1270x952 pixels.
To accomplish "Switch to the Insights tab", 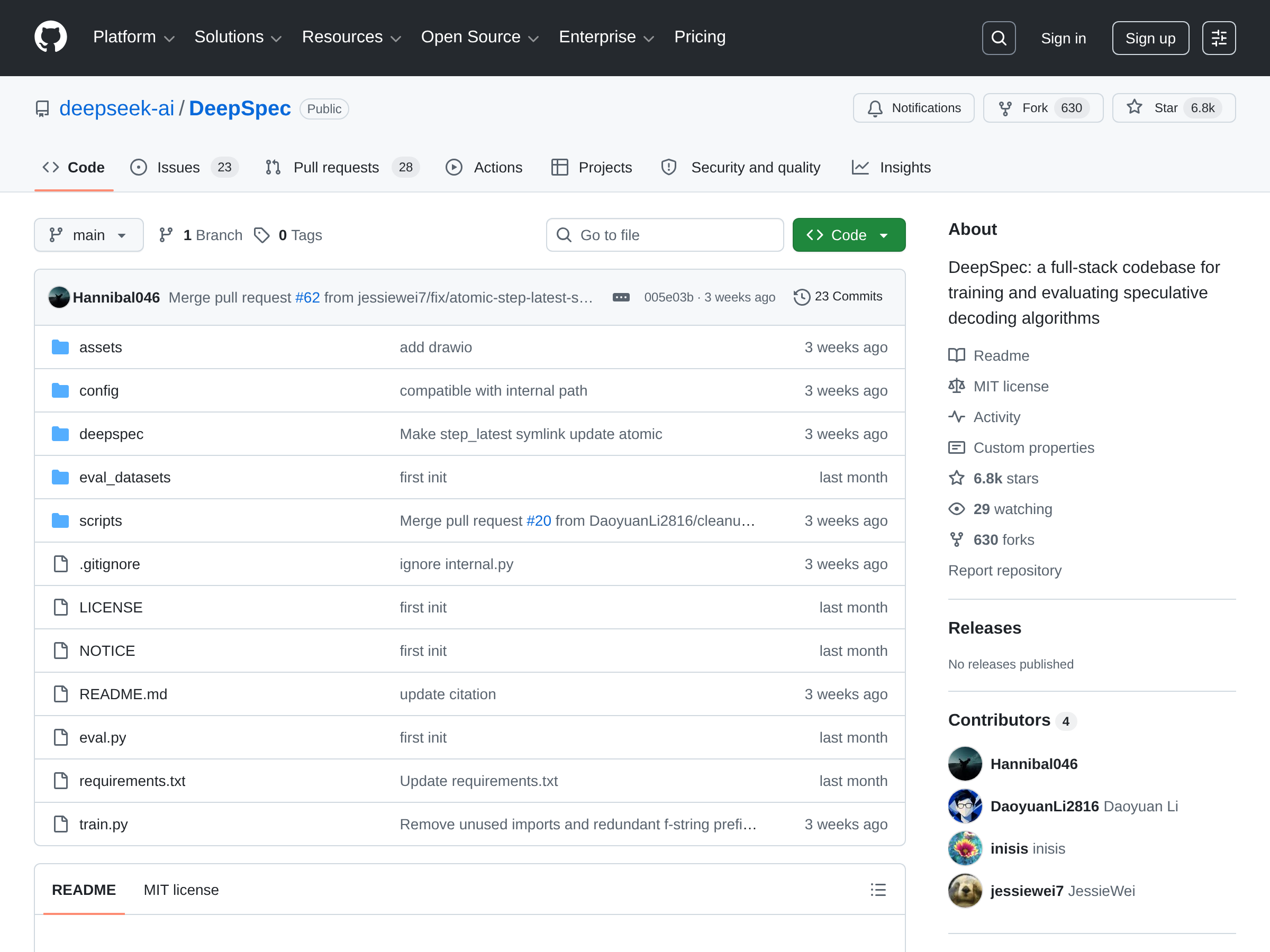I will 891,168.
